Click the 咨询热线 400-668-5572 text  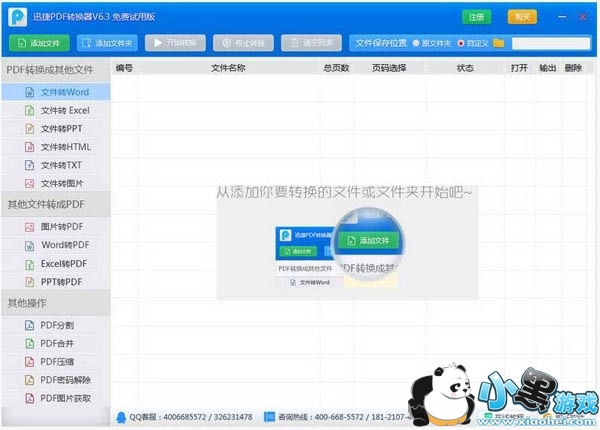coord(344,417)
